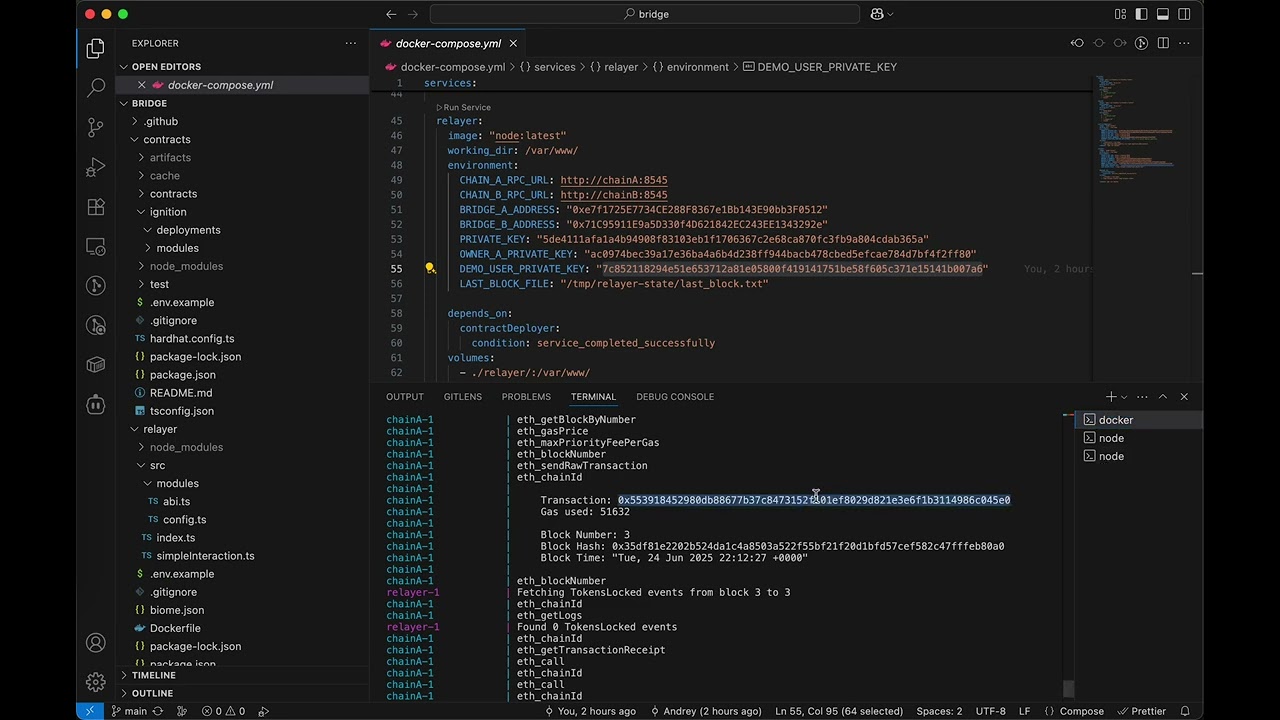Switch to the PROBLEMS tab
This screenshot has width=1280, height=720.
526,397
